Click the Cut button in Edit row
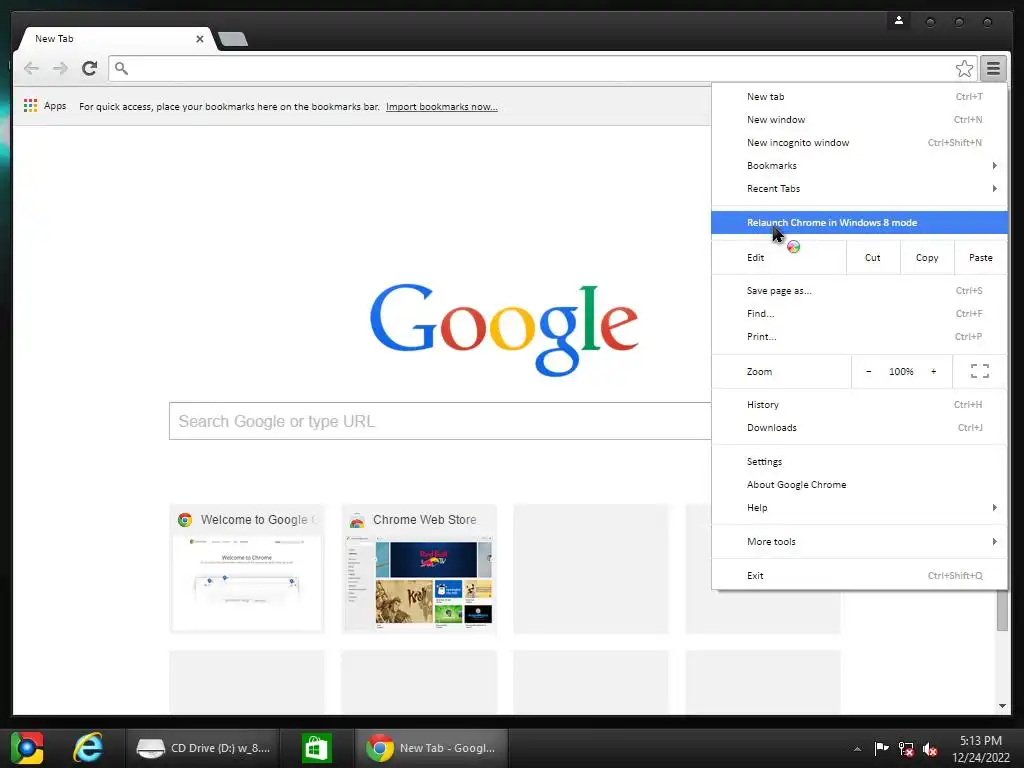1024x768 pixels. tap(872, 257)
